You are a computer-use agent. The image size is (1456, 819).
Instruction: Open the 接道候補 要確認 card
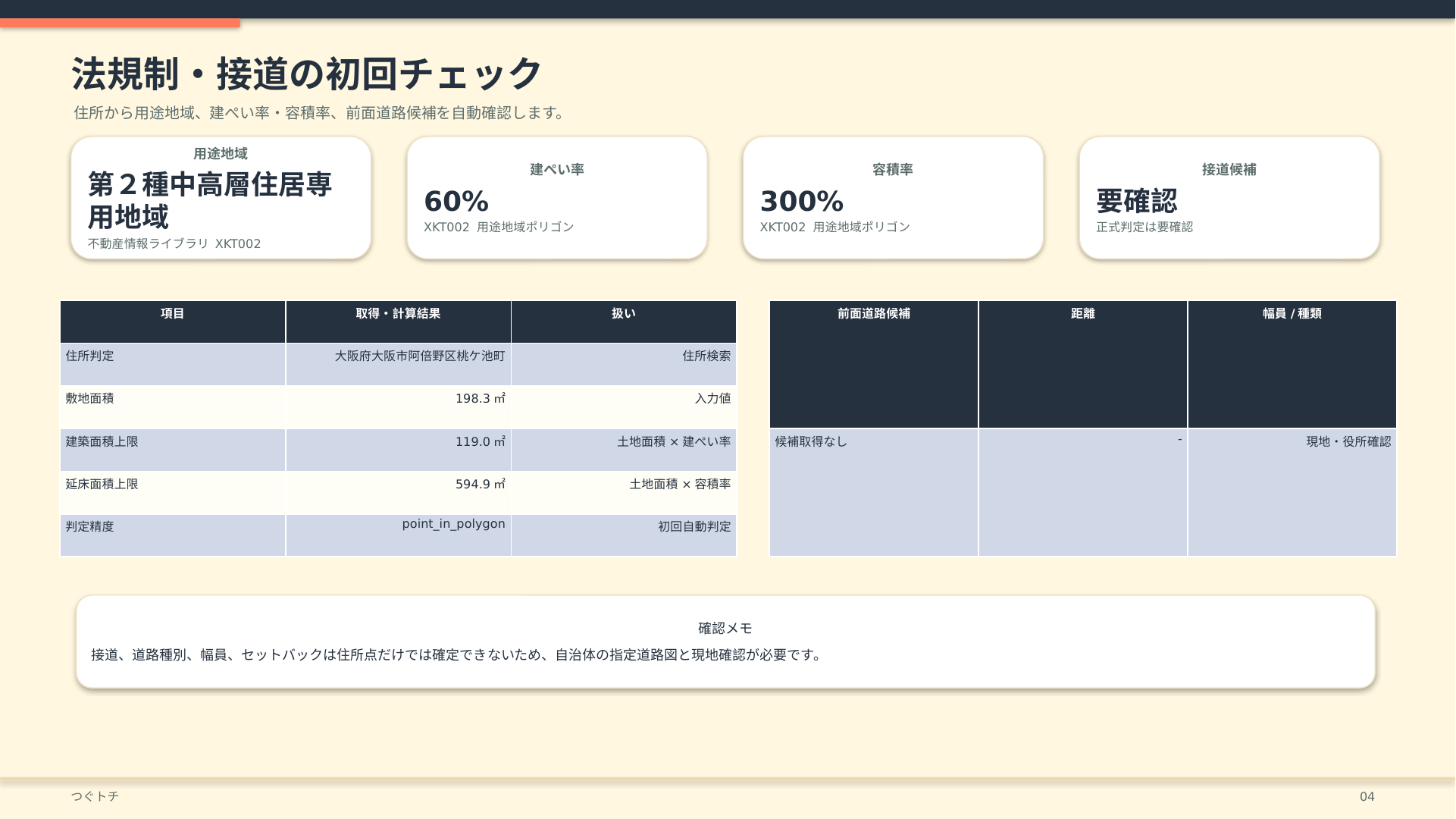click(x=1229, y=198)
